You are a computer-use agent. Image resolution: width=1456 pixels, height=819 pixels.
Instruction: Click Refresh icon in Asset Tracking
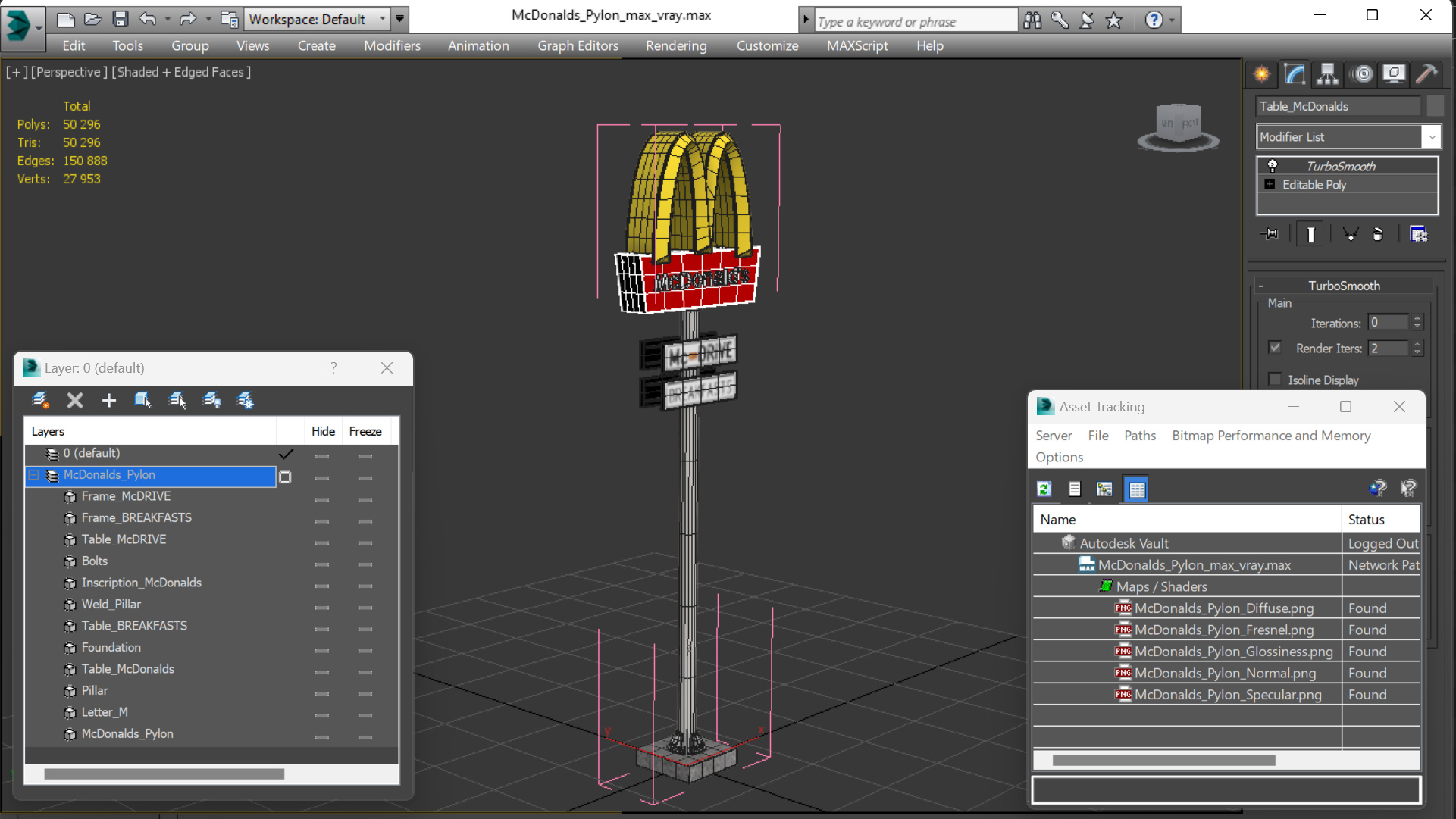[1044, 489]
